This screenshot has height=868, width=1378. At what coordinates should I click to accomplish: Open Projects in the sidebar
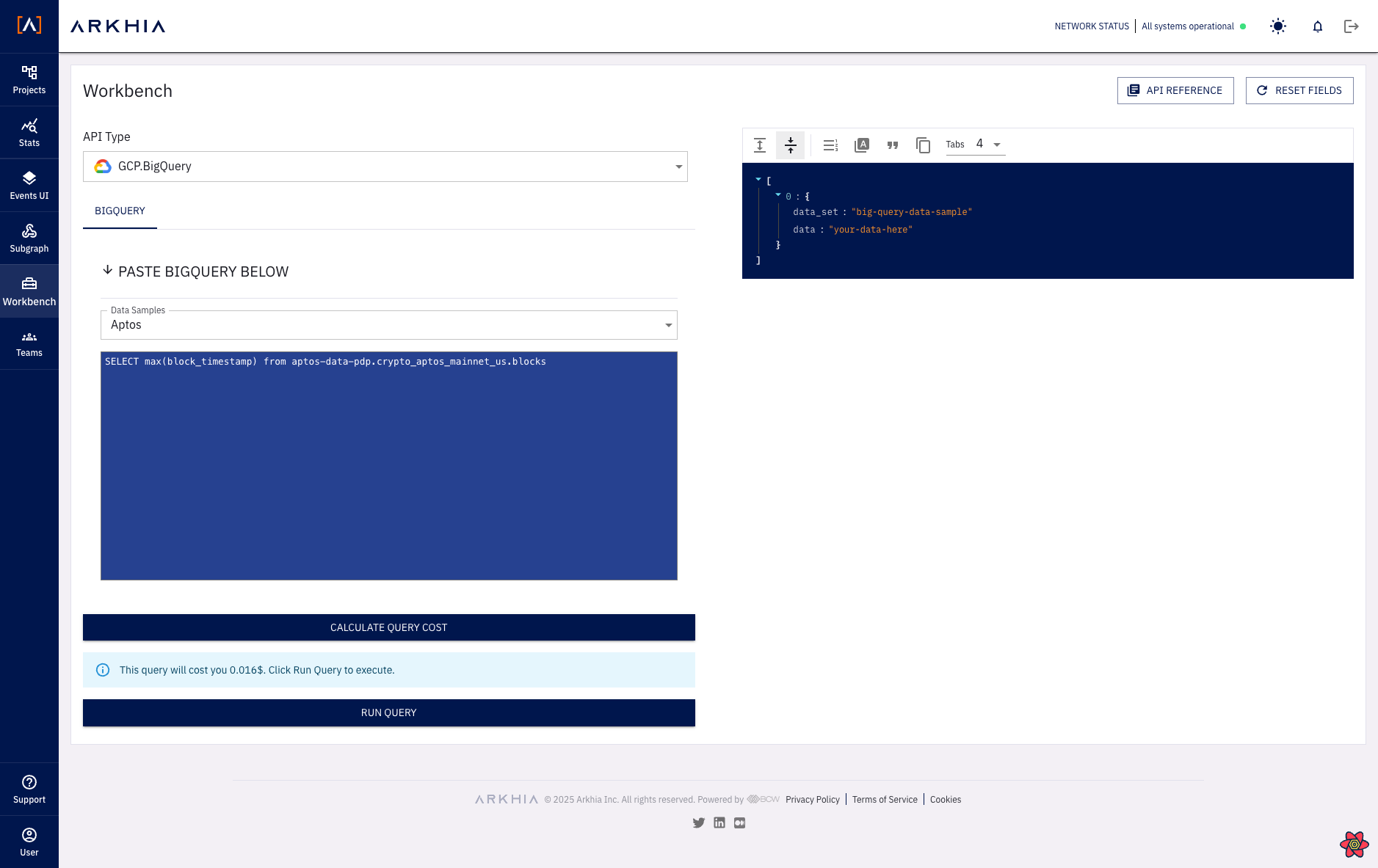tap(29, 80)
